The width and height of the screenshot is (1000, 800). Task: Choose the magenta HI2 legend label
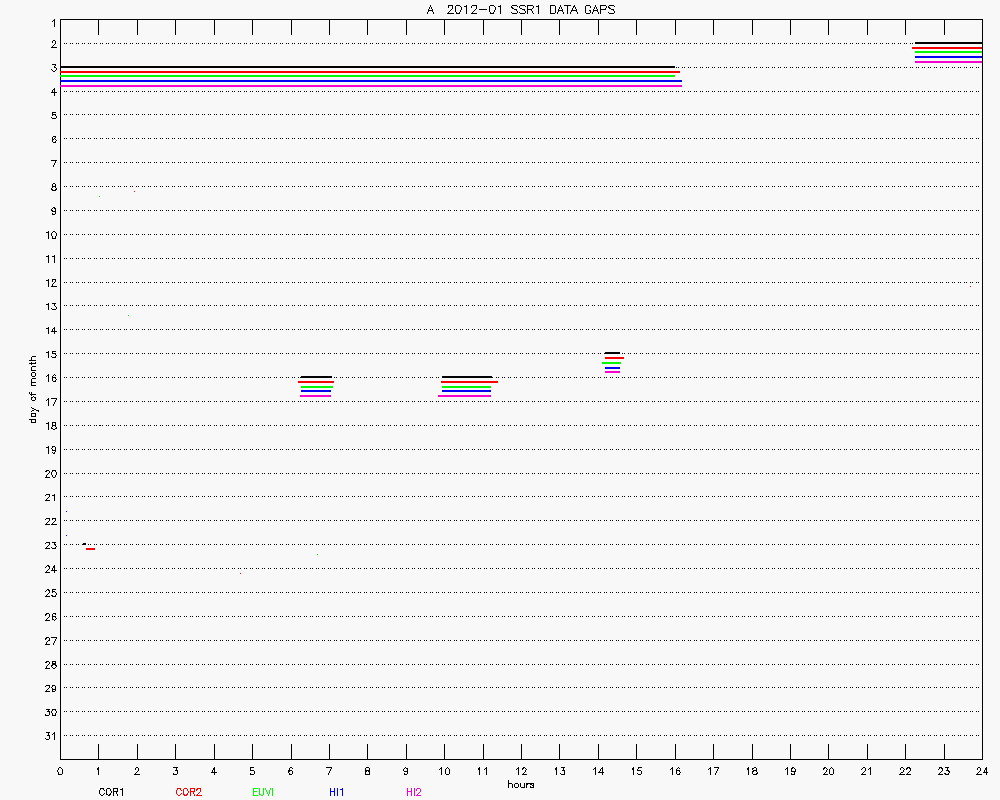click(x=414, y=792)
